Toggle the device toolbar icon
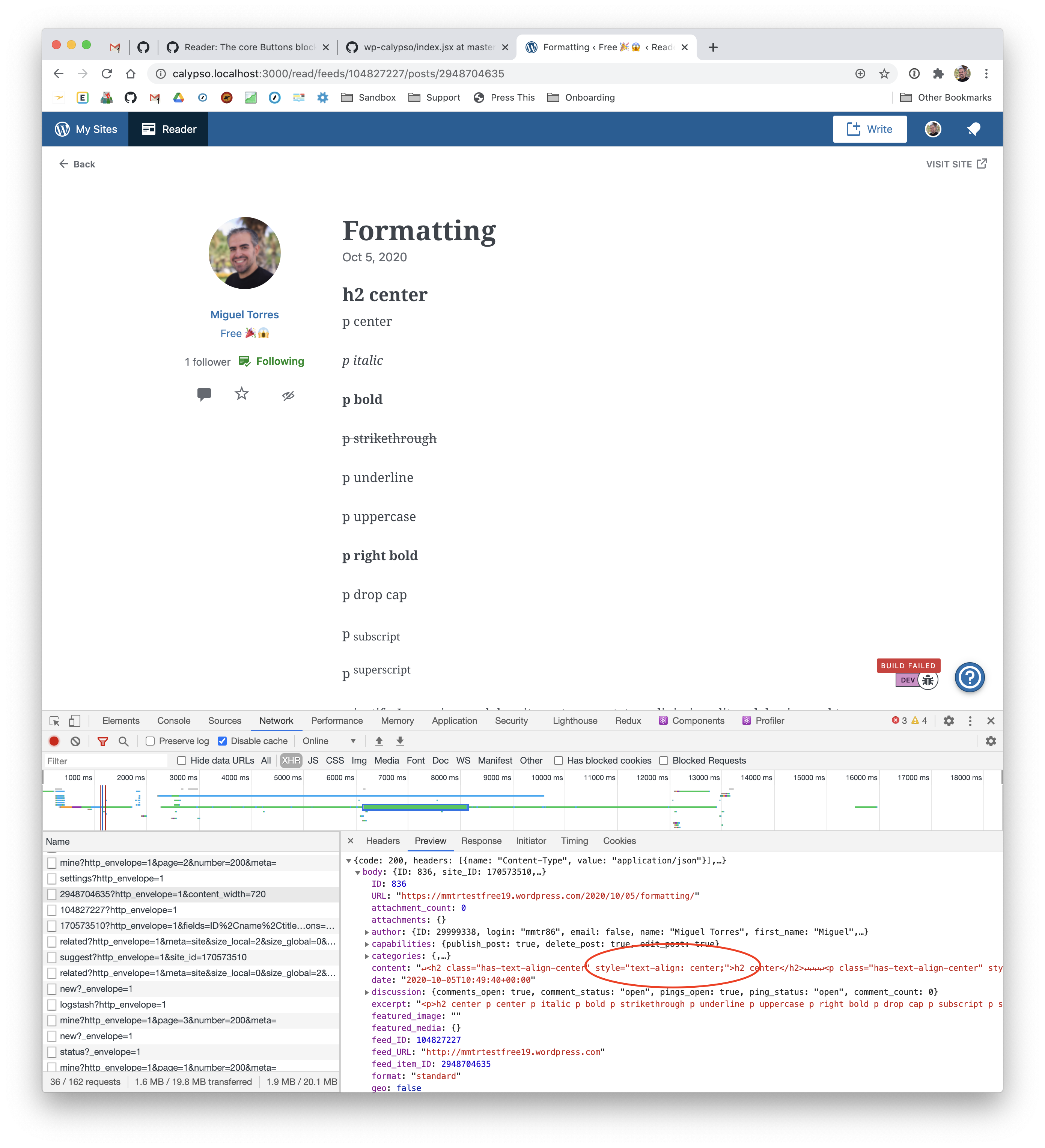 pyautogui.click(x=75, y=720)
